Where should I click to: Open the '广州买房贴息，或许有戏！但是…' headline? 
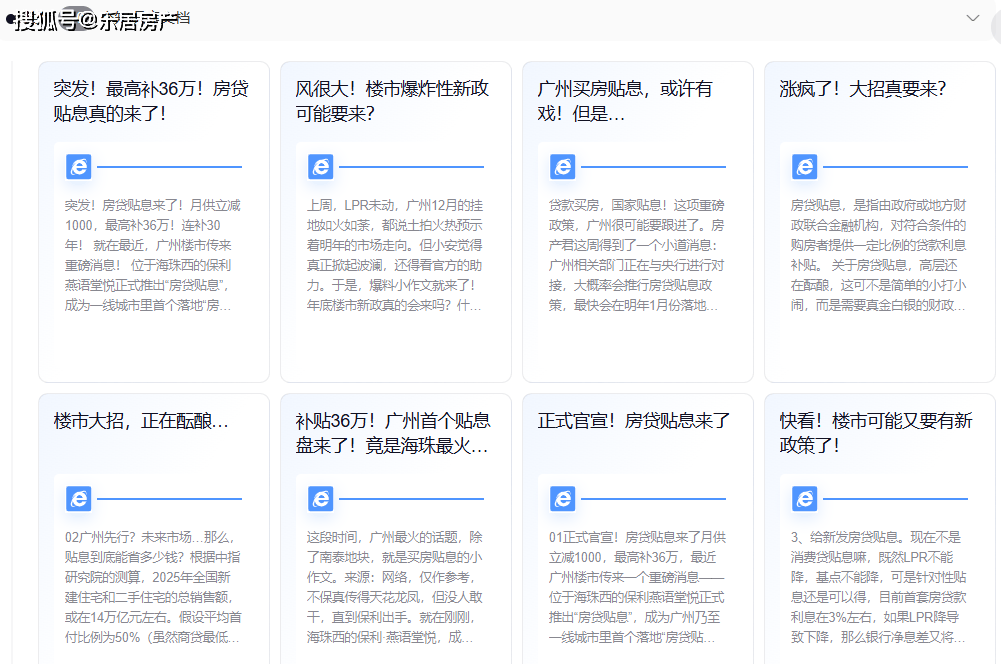pyautogui.click(x=625, y=101)
